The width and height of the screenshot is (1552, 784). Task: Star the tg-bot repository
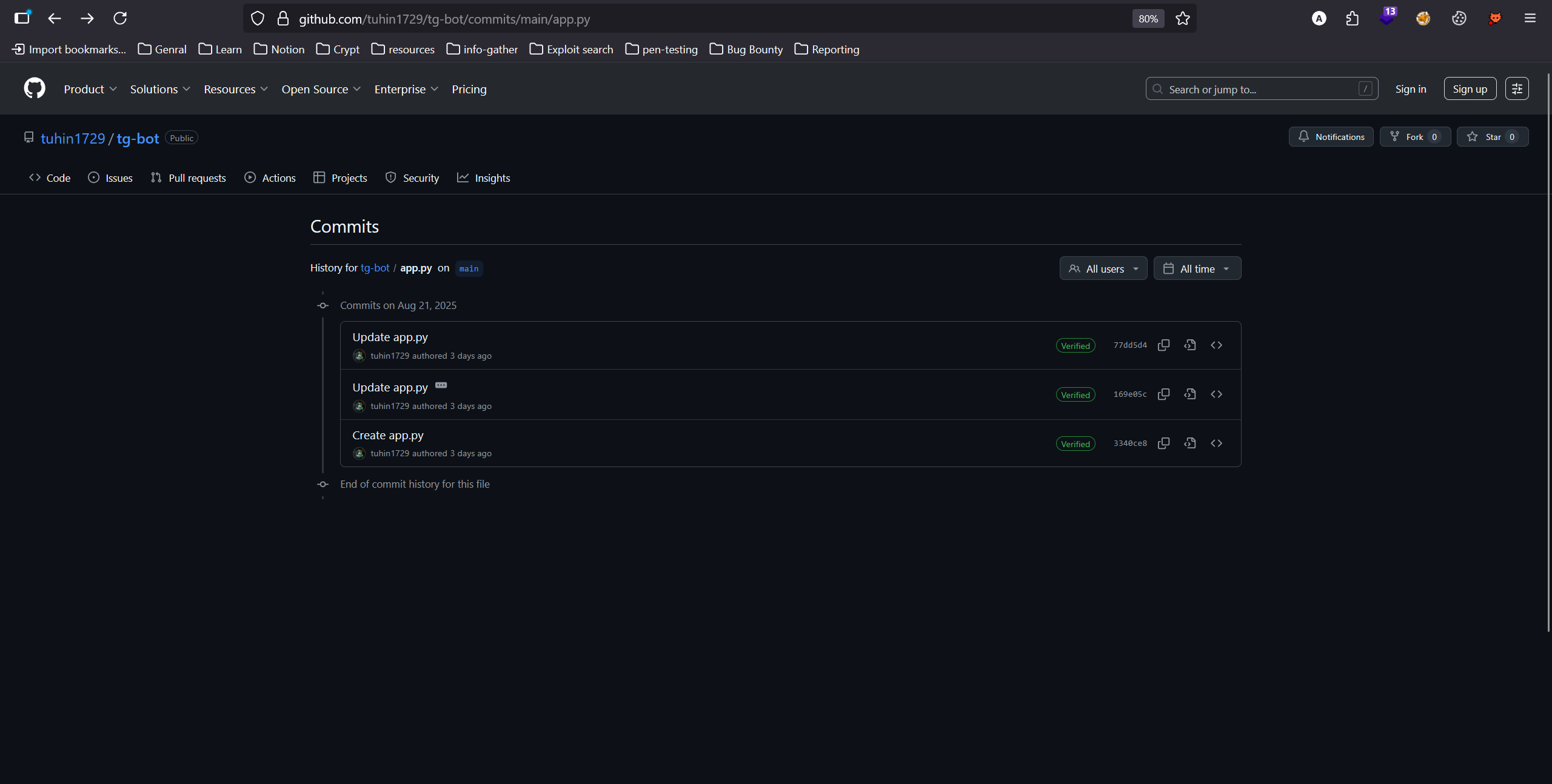click(1492, 137)
